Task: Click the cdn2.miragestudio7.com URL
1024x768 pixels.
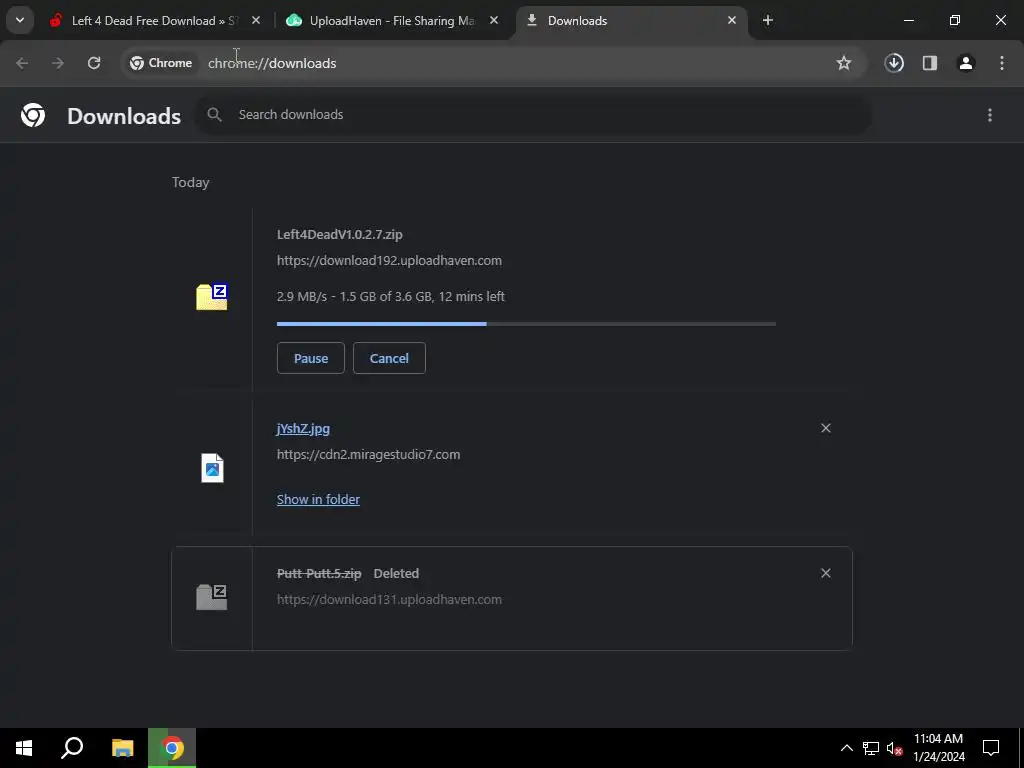Action: pyautogui.click(x=368, y=455)
